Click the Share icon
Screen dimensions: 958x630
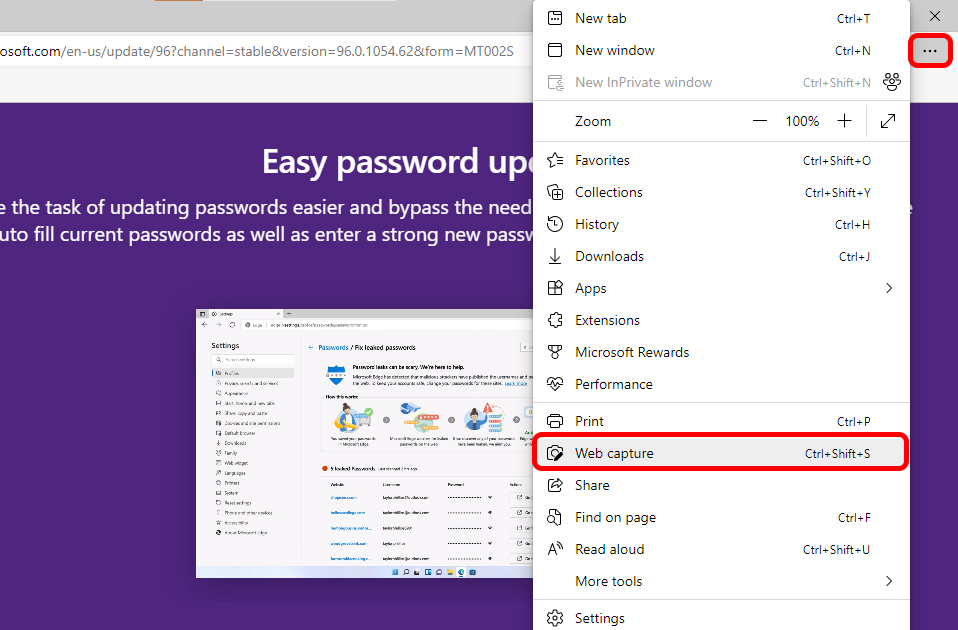(555, 485)
